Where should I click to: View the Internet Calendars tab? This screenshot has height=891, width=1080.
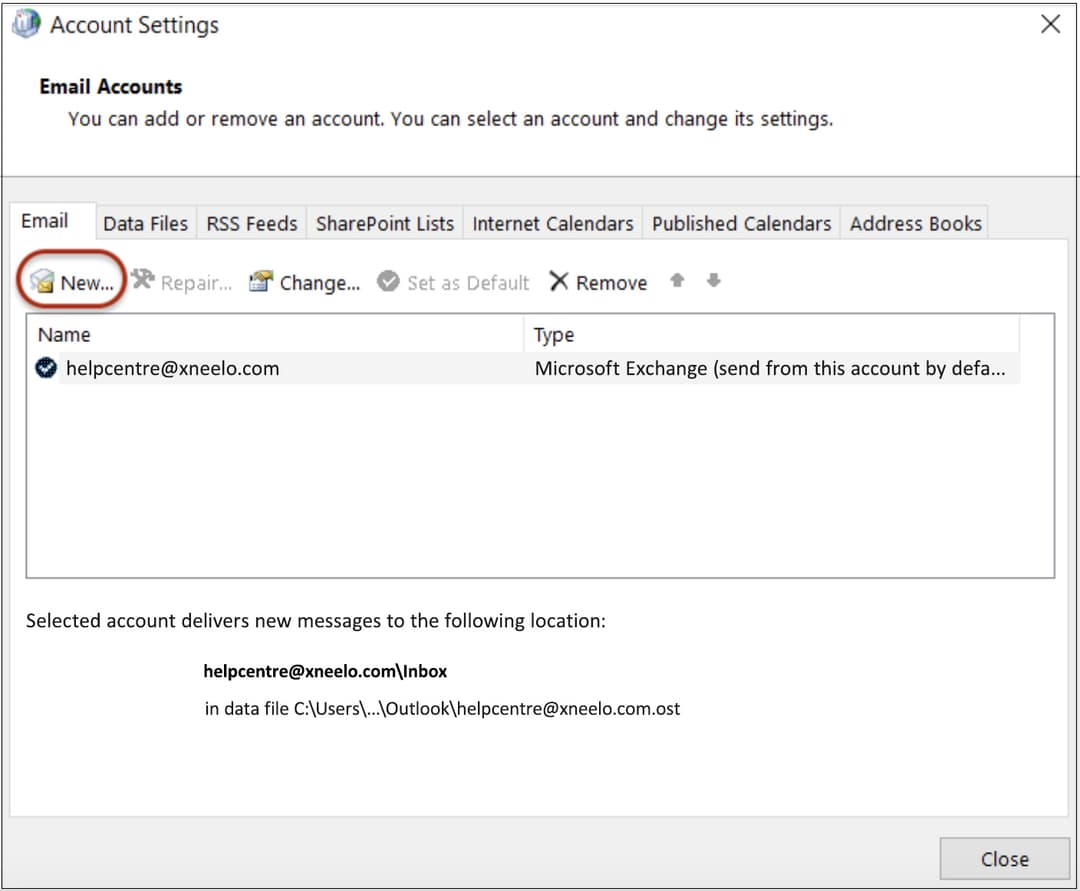tap(552, 223)
